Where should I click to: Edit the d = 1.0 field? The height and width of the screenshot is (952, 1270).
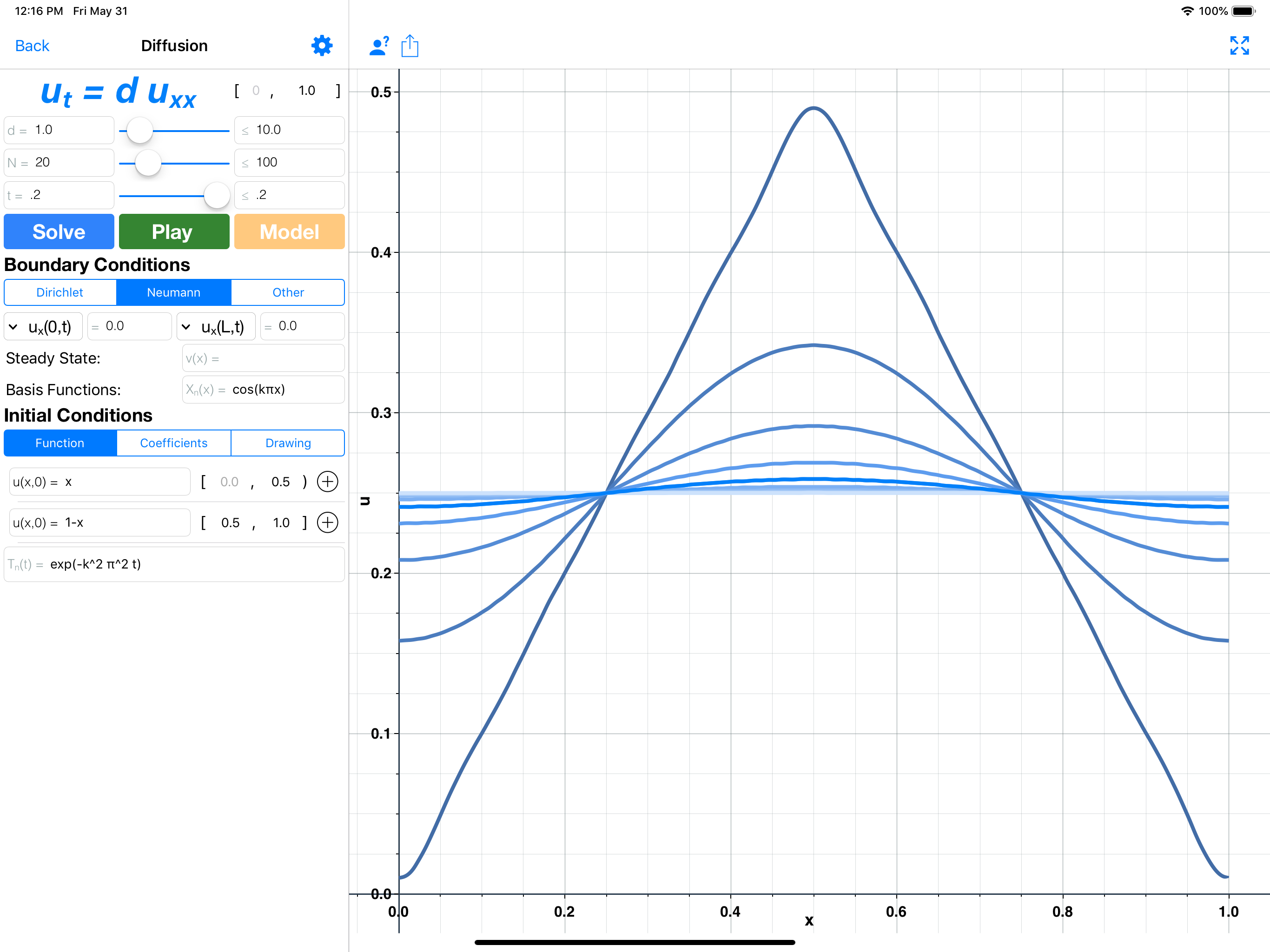click(x=59, y=130)
